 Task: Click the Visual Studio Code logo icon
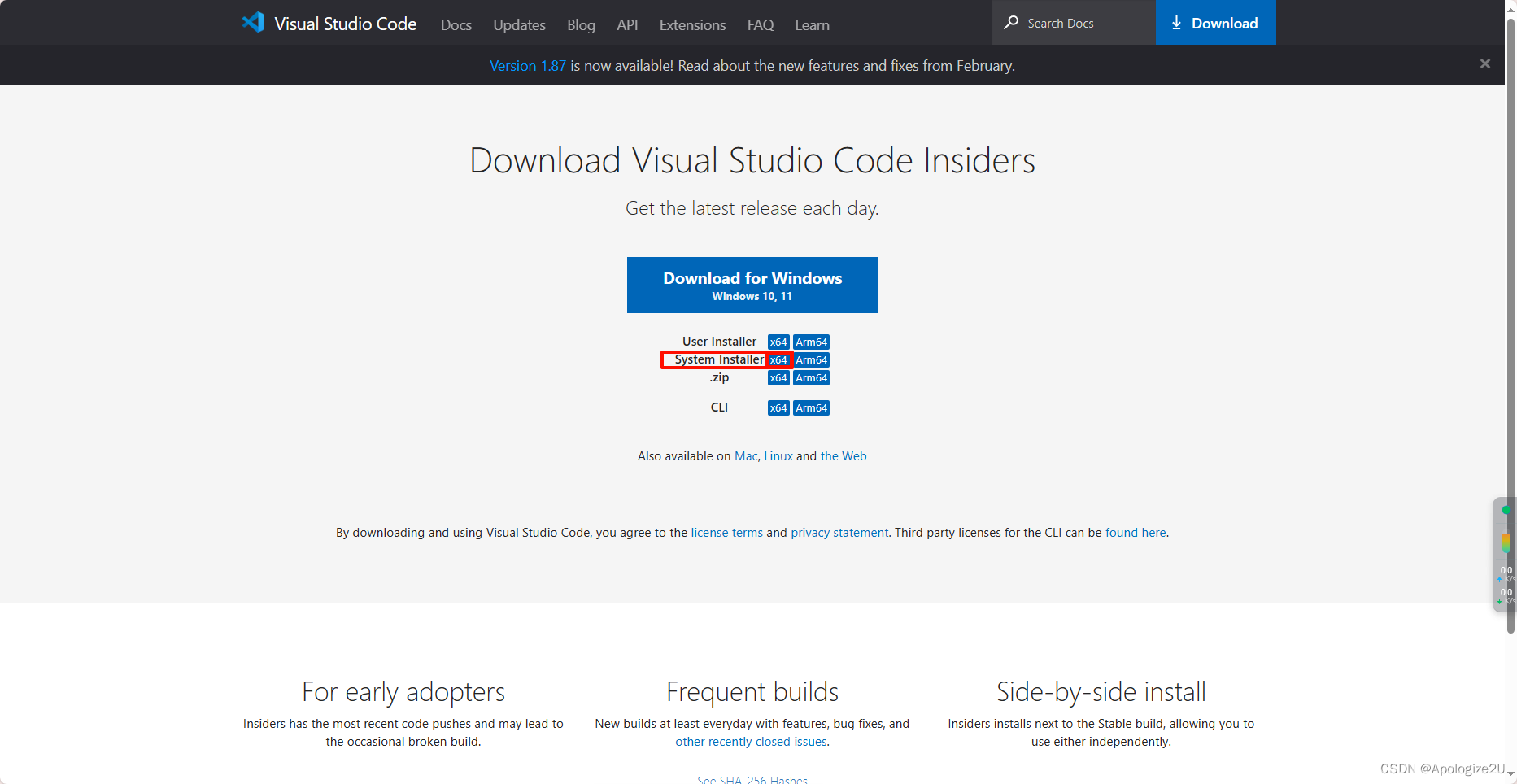pyautogui.click(x=253, y=23)
